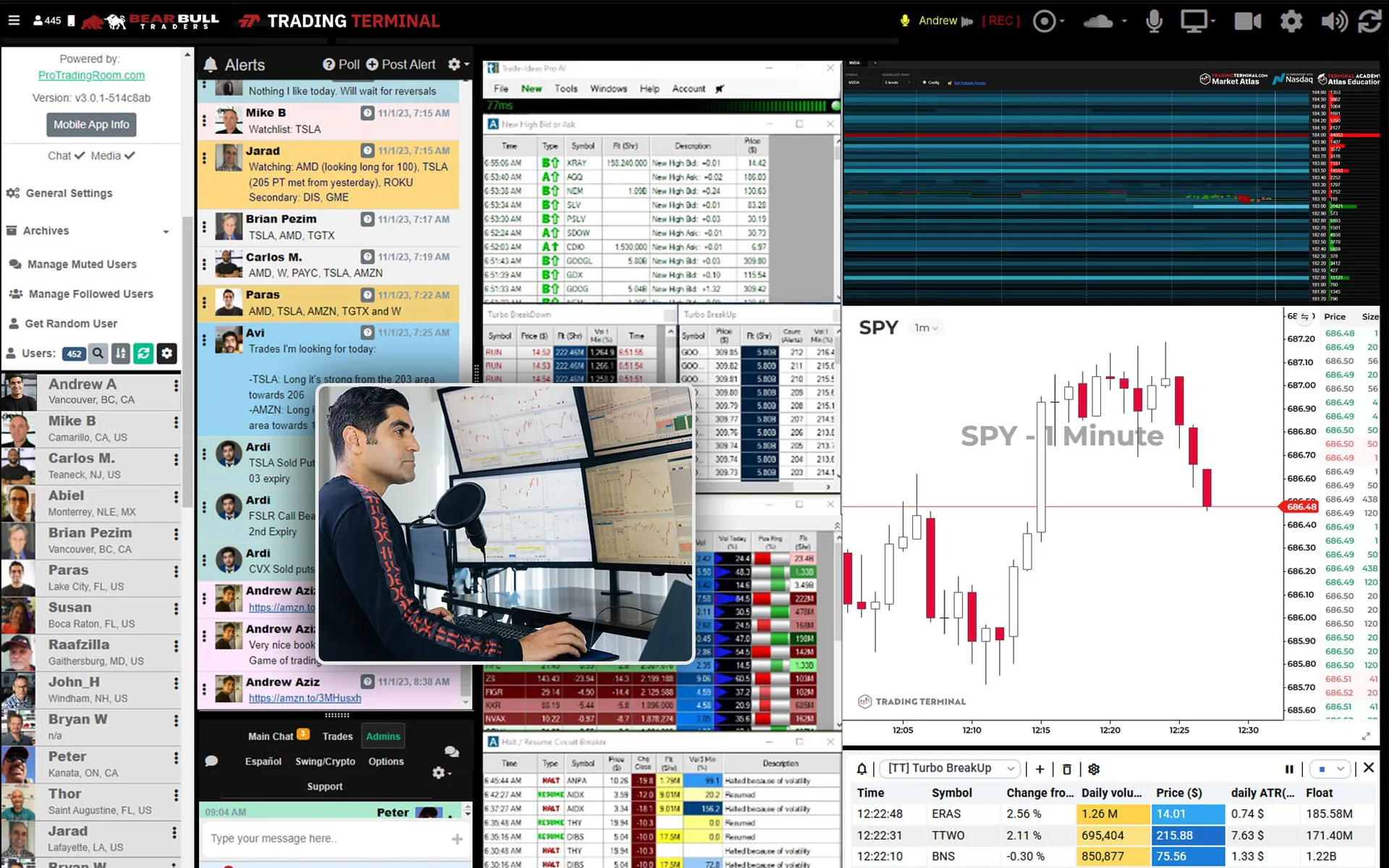The width and height of the screenshot is (1389, 868).
Task: Click the alert bell icon in Turbo BreakUp toolbar
Action: tap(862, 769)
